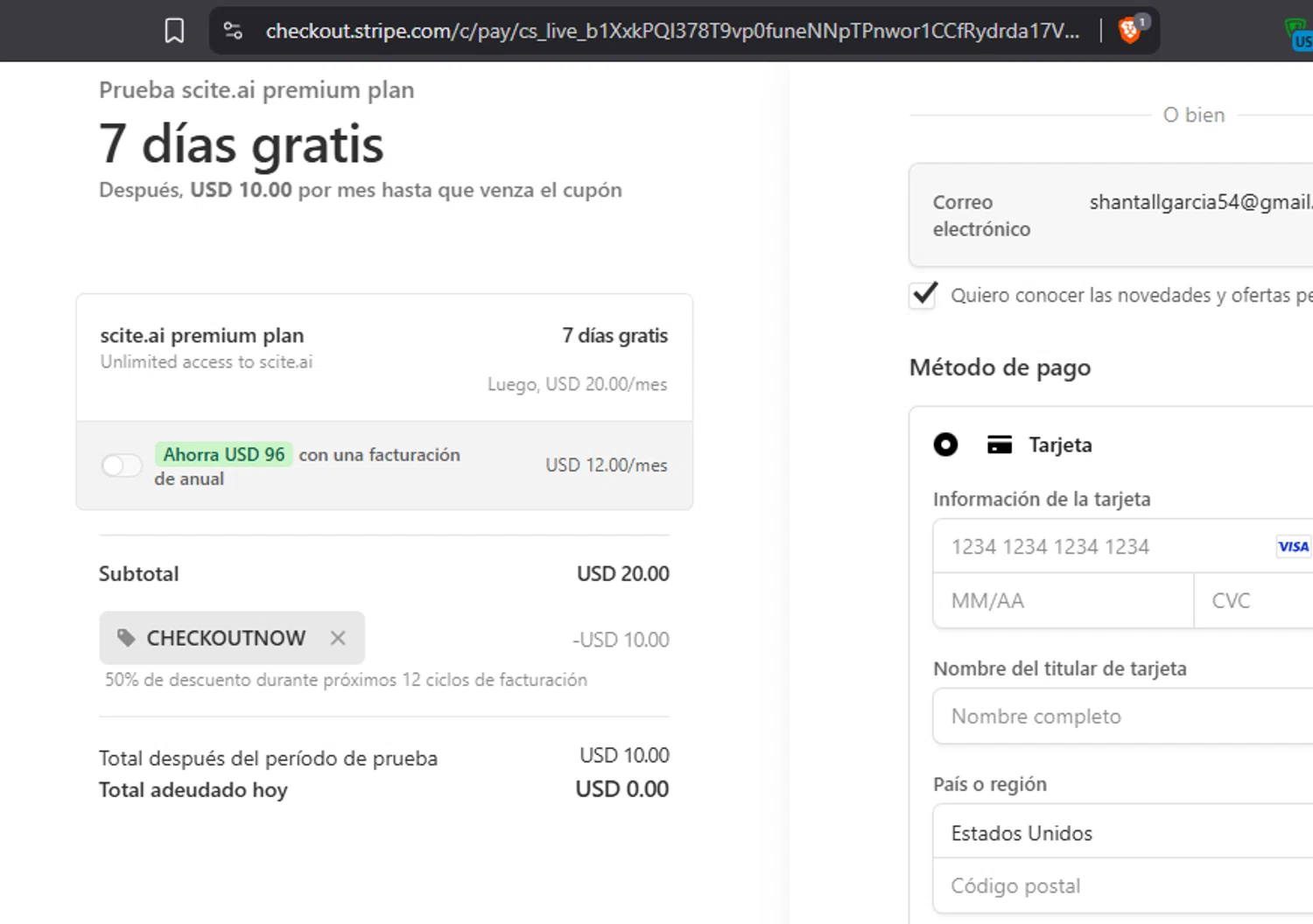Viewport: 1313px width, 924px height.
Task: Click the card number field
Action: click(x=1123, y=547)
